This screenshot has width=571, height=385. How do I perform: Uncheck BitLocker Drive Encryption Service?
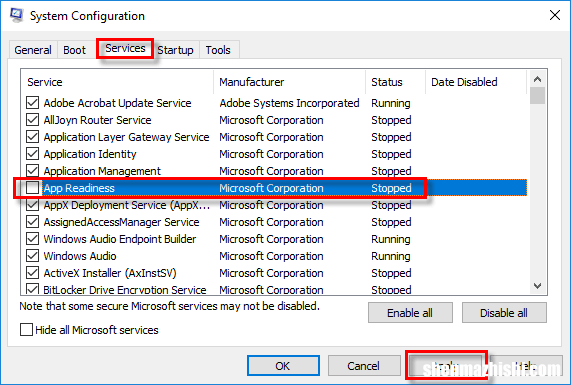32,289
